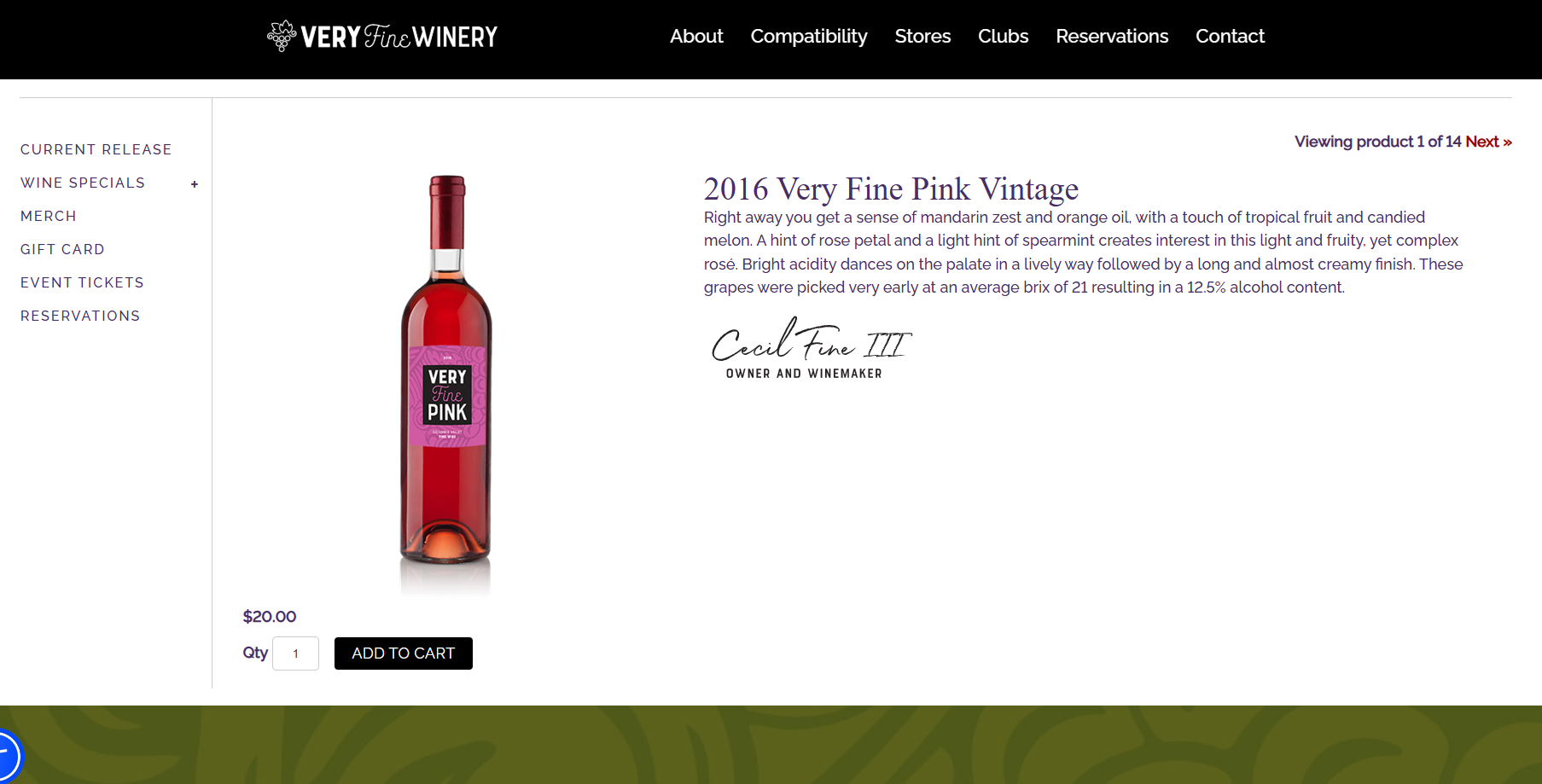Go to the Next product
Image resolution: width=1542 pixels, height=784 pixels.
click(x=1488, y=142)
